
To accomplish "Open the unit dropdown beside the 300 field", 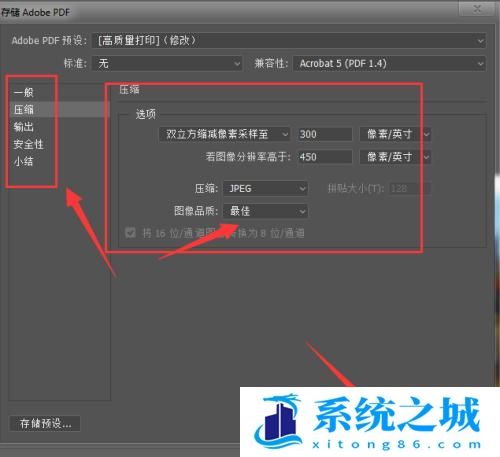I will (395, 134).
